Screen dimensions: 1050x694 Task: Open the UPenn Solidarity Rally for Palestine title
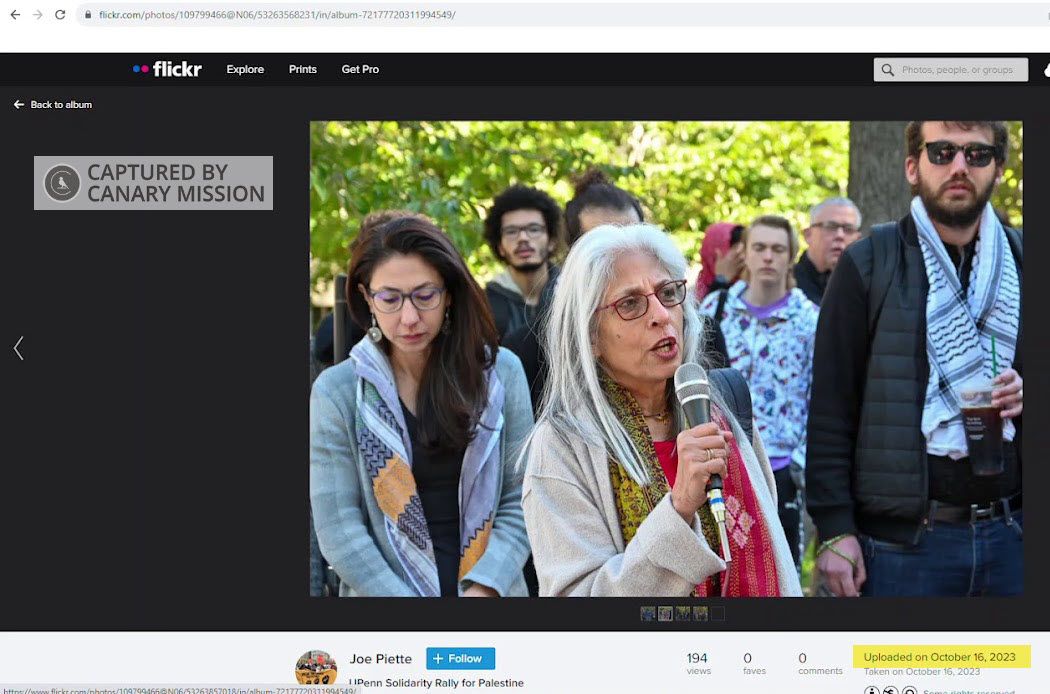click(x=436, y=683)
